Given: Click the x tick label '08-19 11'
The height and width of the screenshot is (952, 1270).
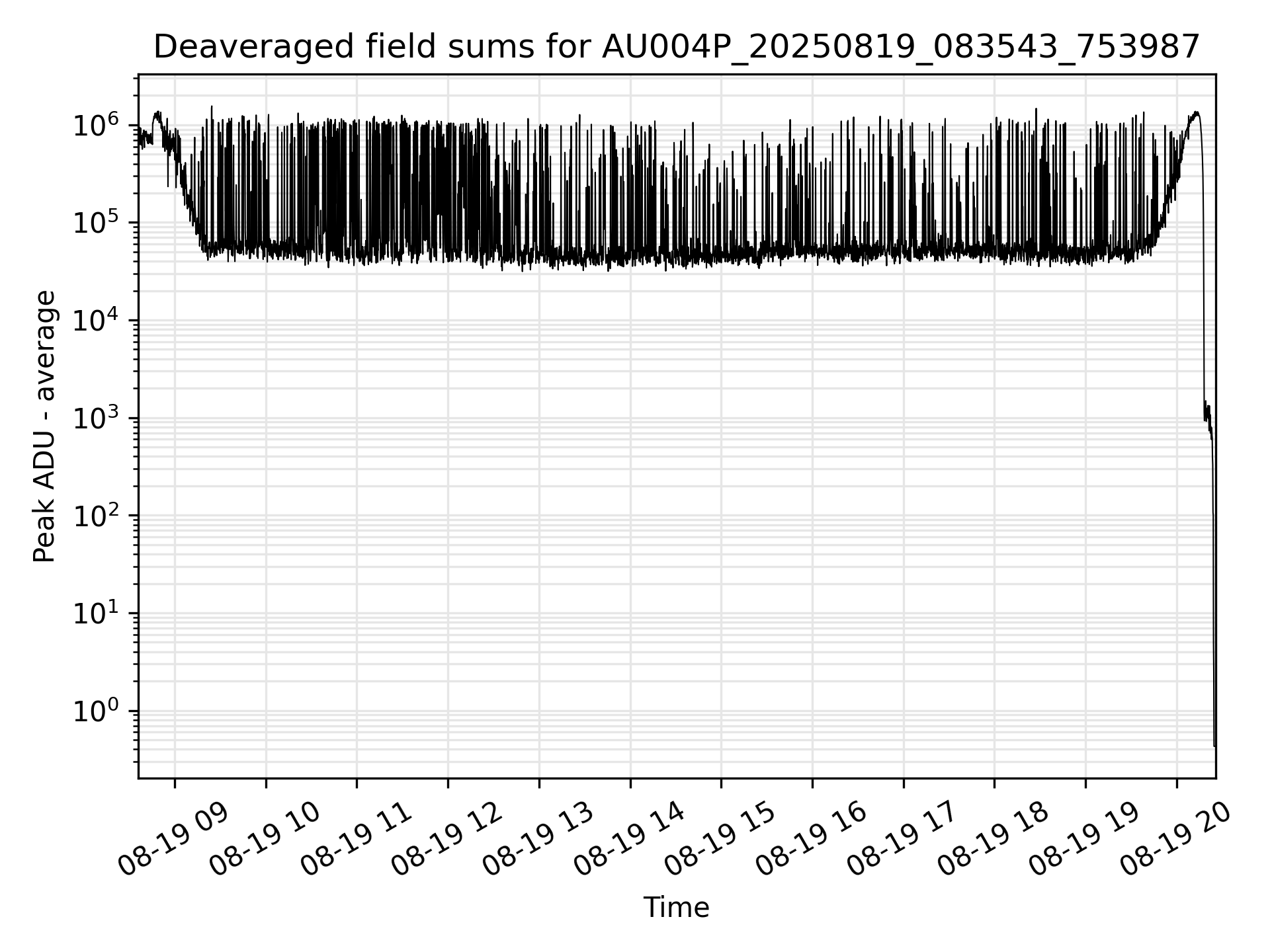Looking at the screenshot, I should (x=356, y=840).
